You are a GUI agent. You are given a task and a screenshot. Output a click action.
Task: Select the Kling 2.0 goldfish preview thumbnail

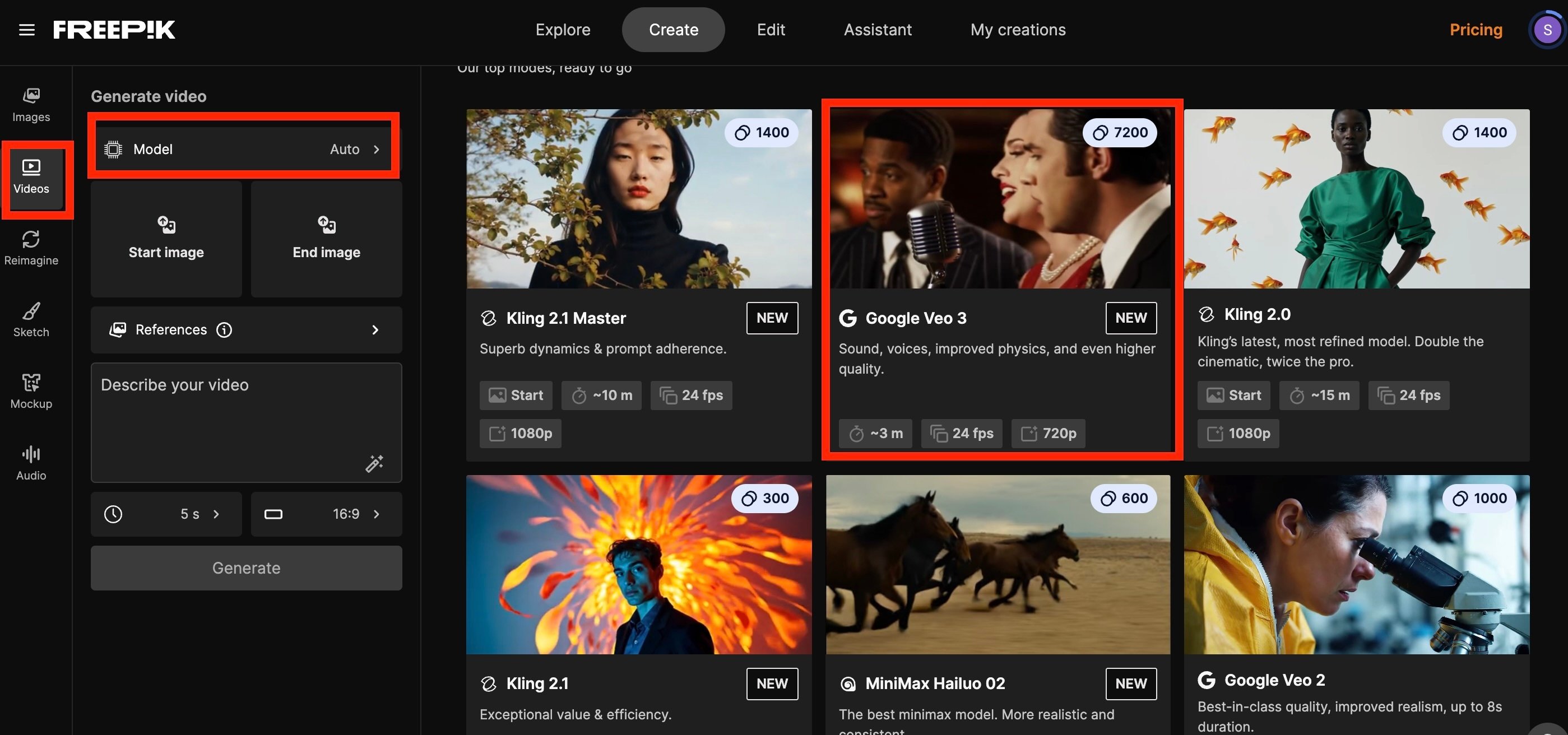pyautogui.click(x=1356, y=198)
